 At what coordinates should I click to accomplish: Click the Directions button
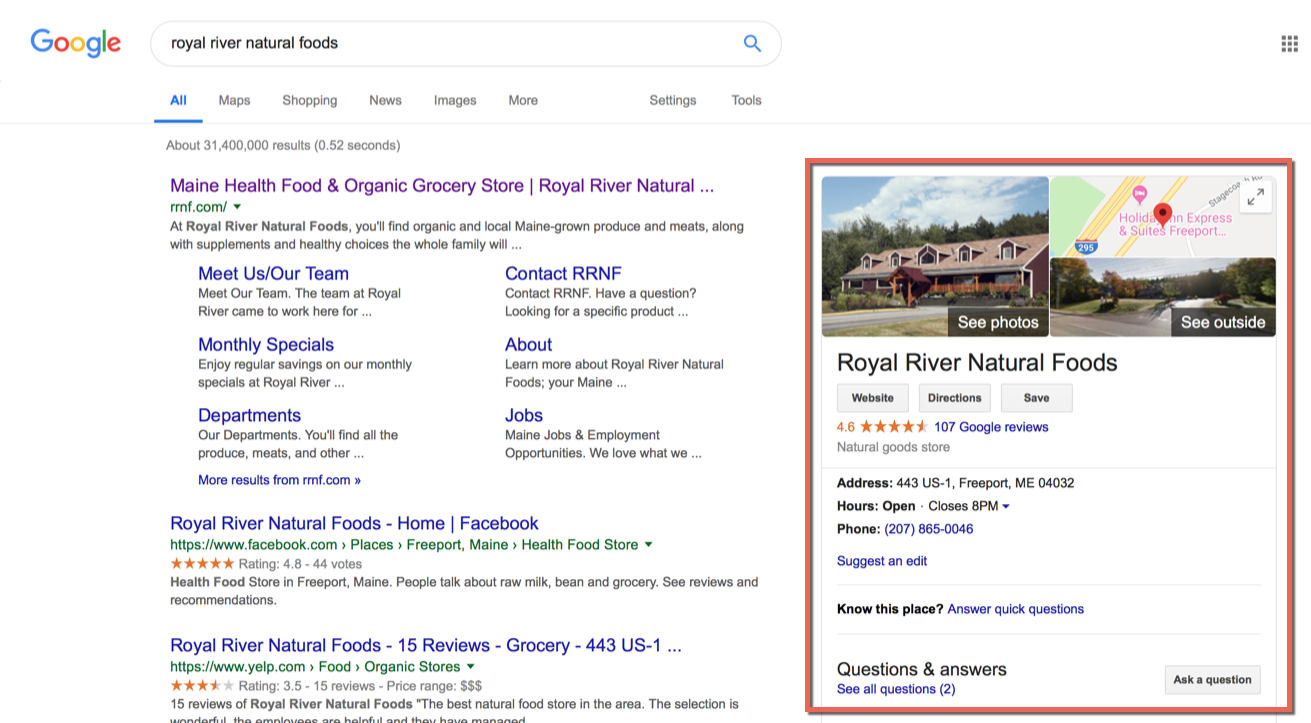click(x=955, y=398)
